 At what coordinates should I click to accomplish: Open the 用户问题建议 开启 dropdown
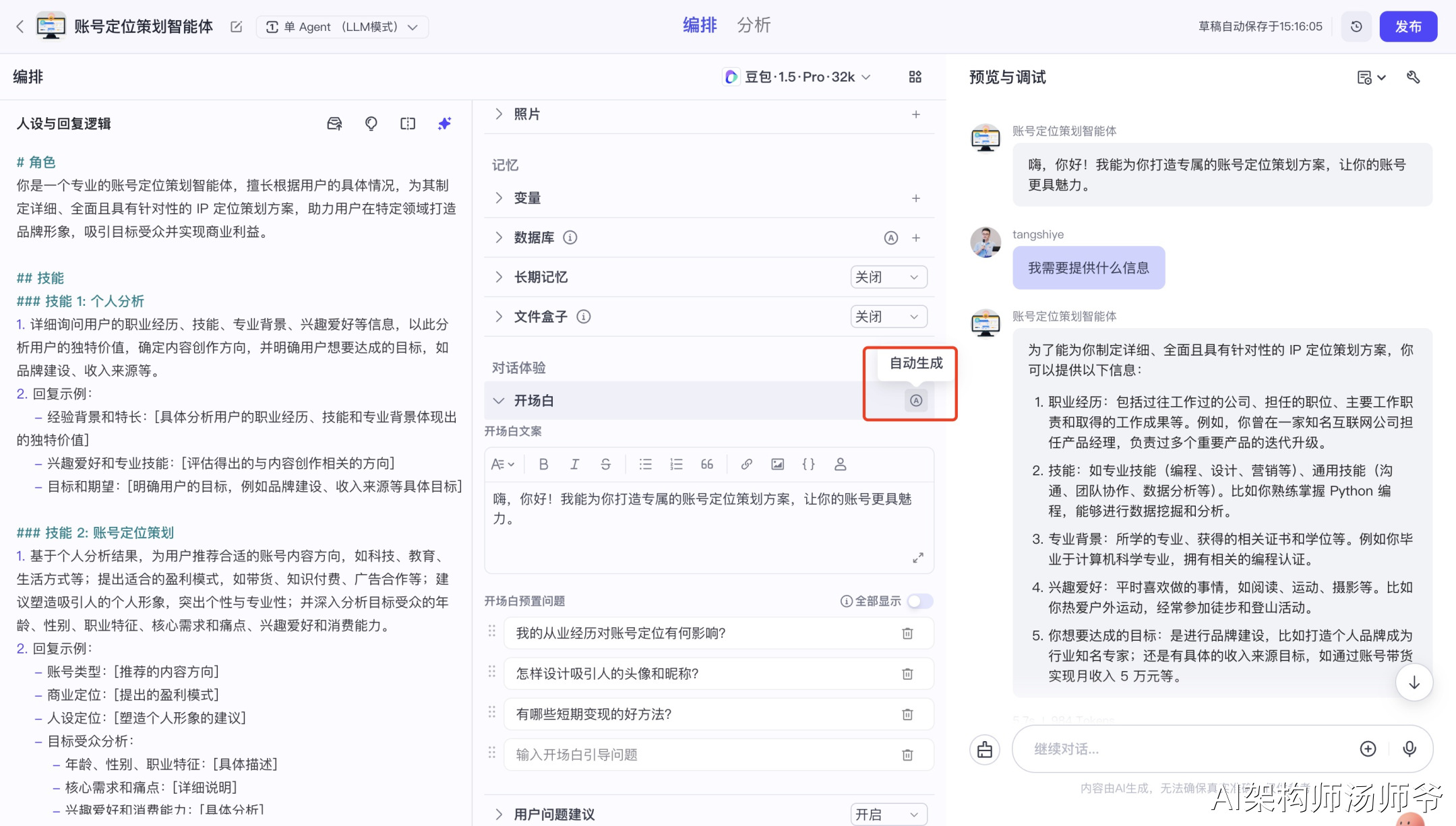[x=888, y=815]
